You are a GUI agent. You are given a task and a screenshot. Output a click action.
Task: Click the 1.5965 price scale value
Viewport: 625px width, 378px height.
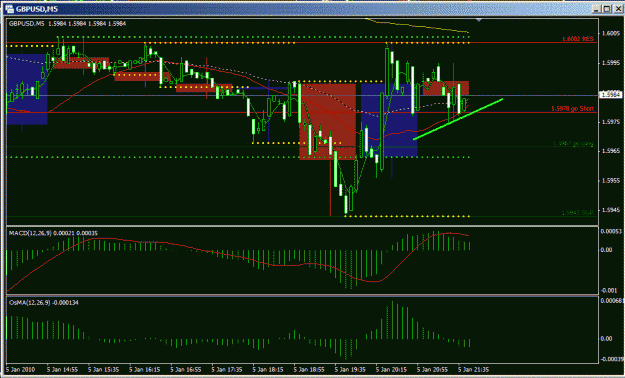click(611, 151)
